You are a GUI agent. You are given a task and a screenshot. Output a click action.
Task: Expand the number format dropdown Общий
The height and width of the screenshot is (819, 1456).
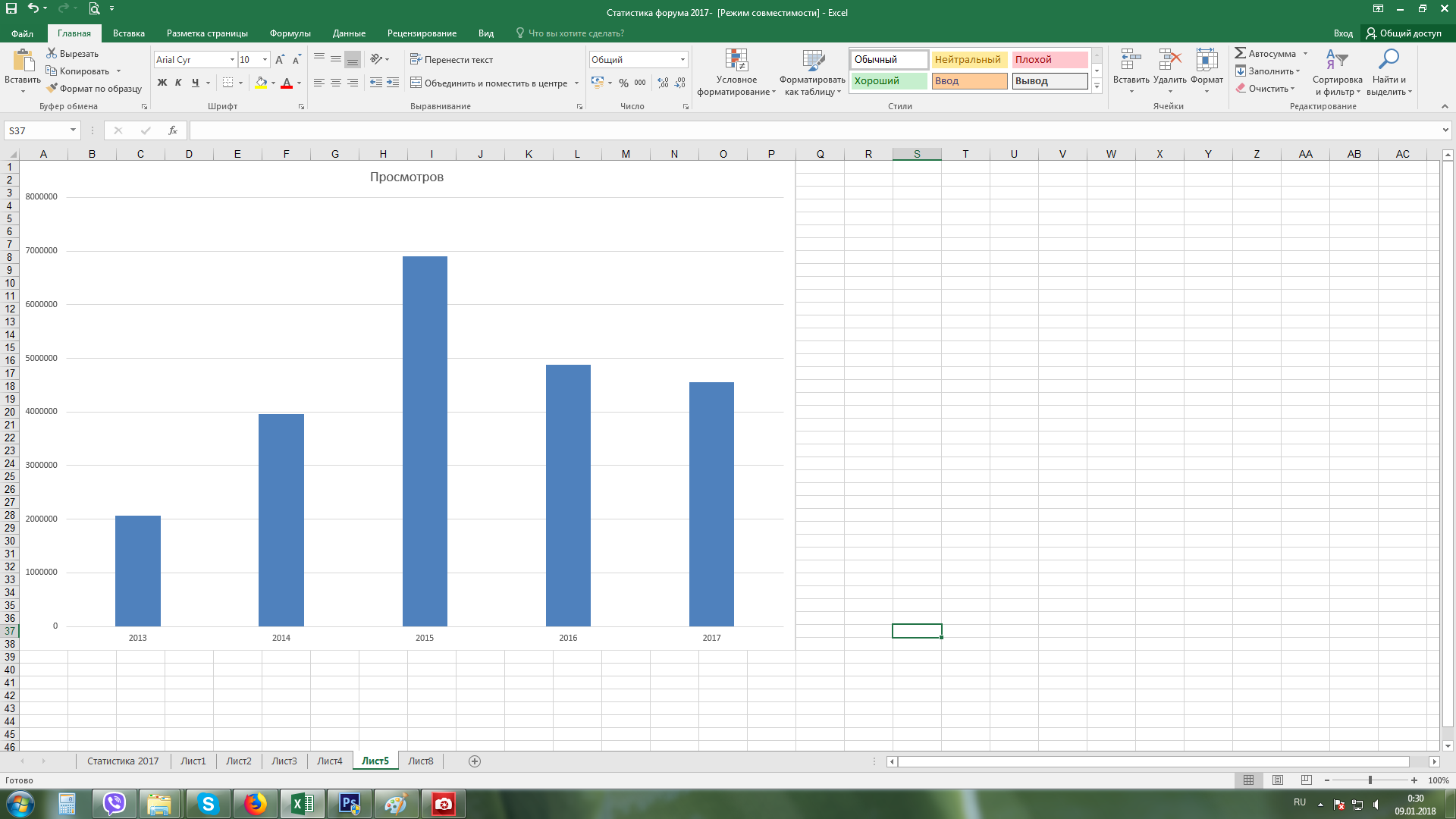pos(682,60)
